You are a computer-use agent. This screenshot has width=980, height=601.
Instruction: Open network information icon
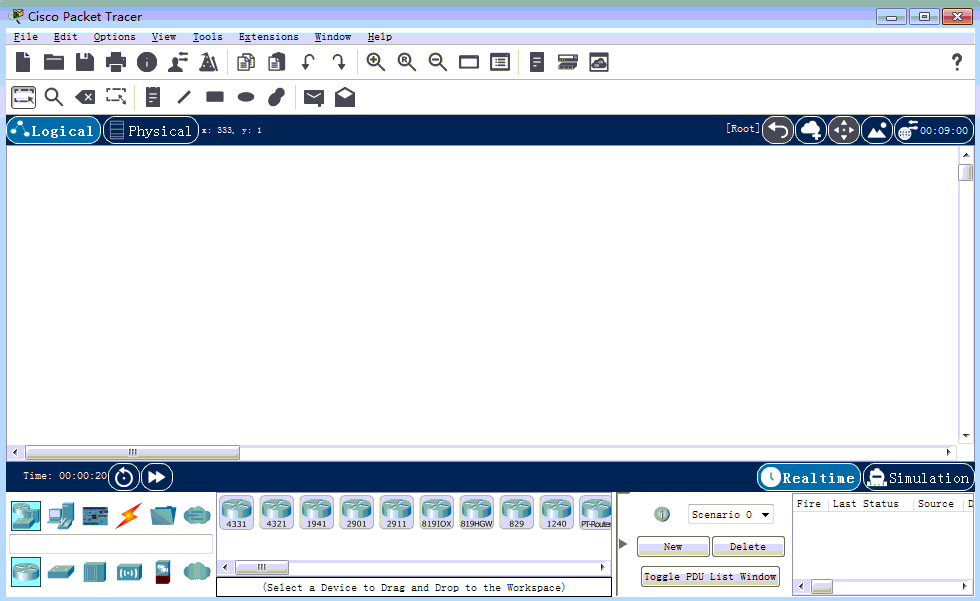tap(147, 62)
